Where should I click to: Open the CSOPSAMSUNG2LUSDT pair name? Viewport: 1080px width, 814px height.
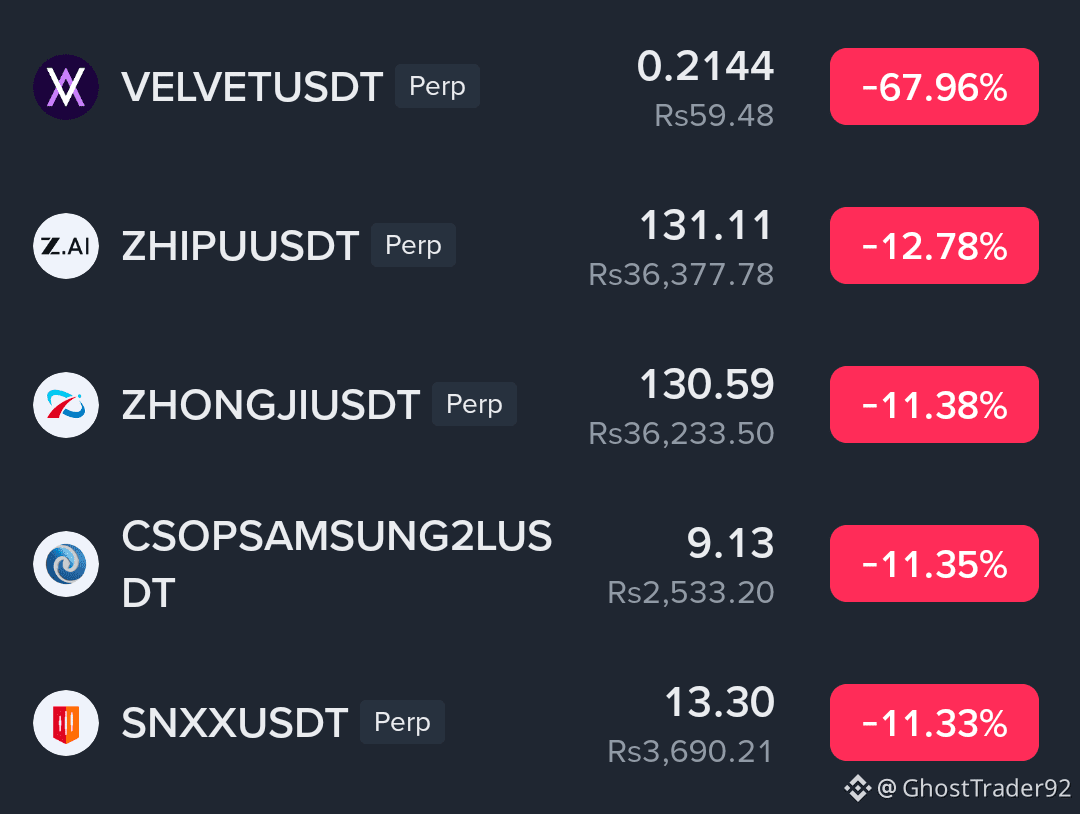tap(337, 564)
